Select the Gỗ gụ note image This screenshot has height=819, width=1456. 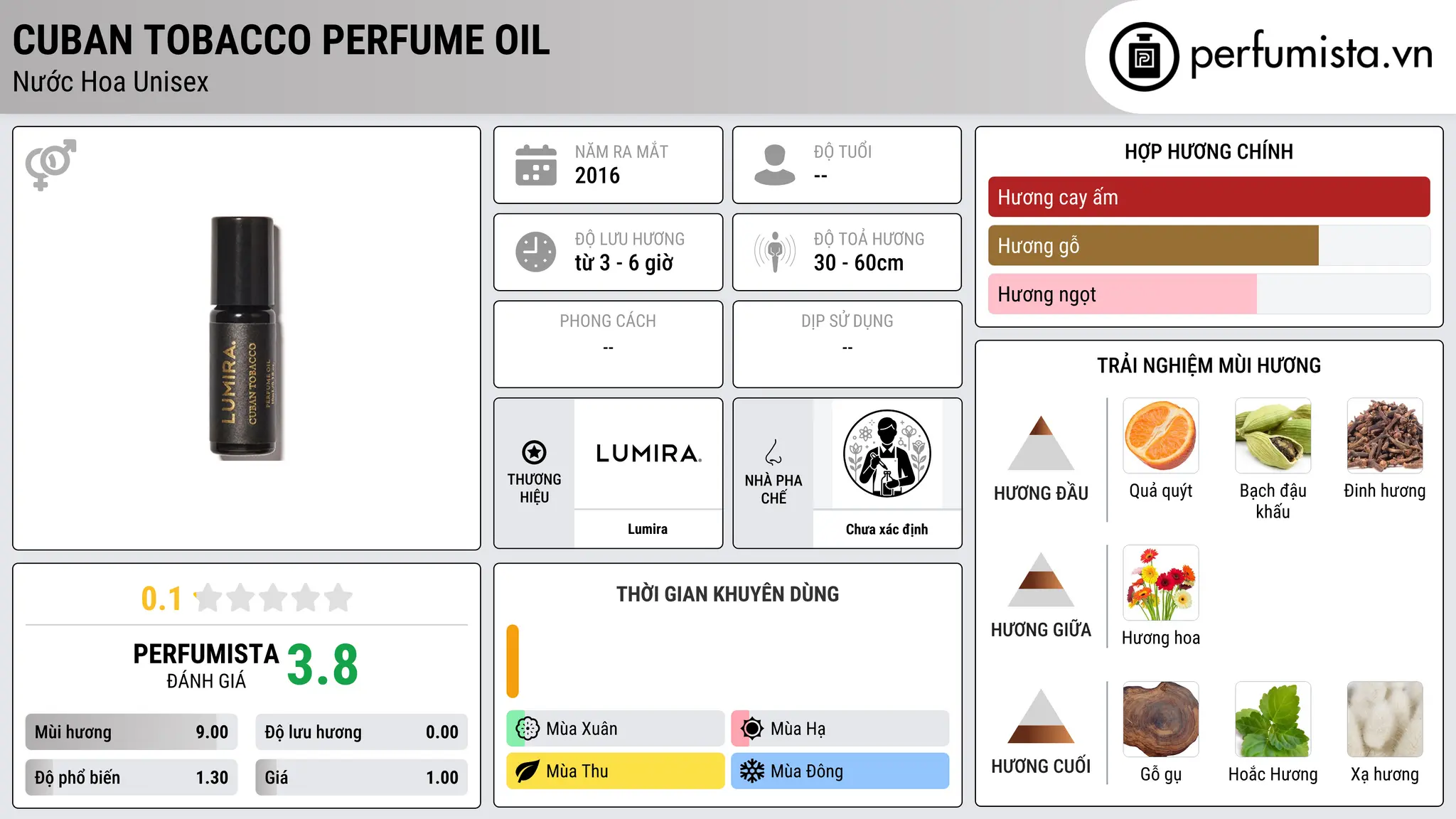tap(1161, 719)
